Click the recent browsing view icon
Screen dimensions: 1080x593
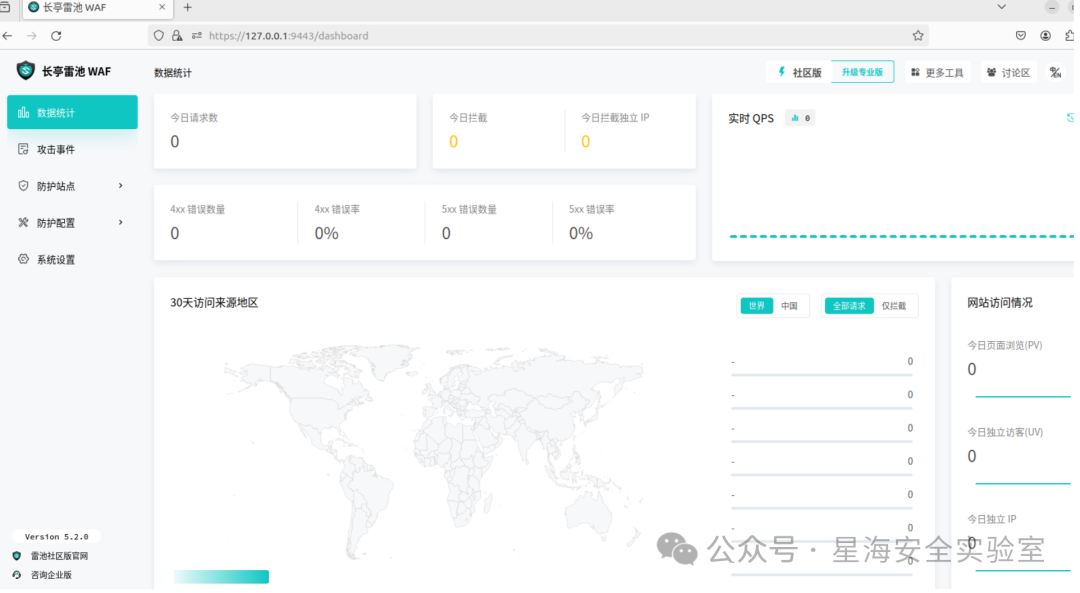tap(5, 7)
